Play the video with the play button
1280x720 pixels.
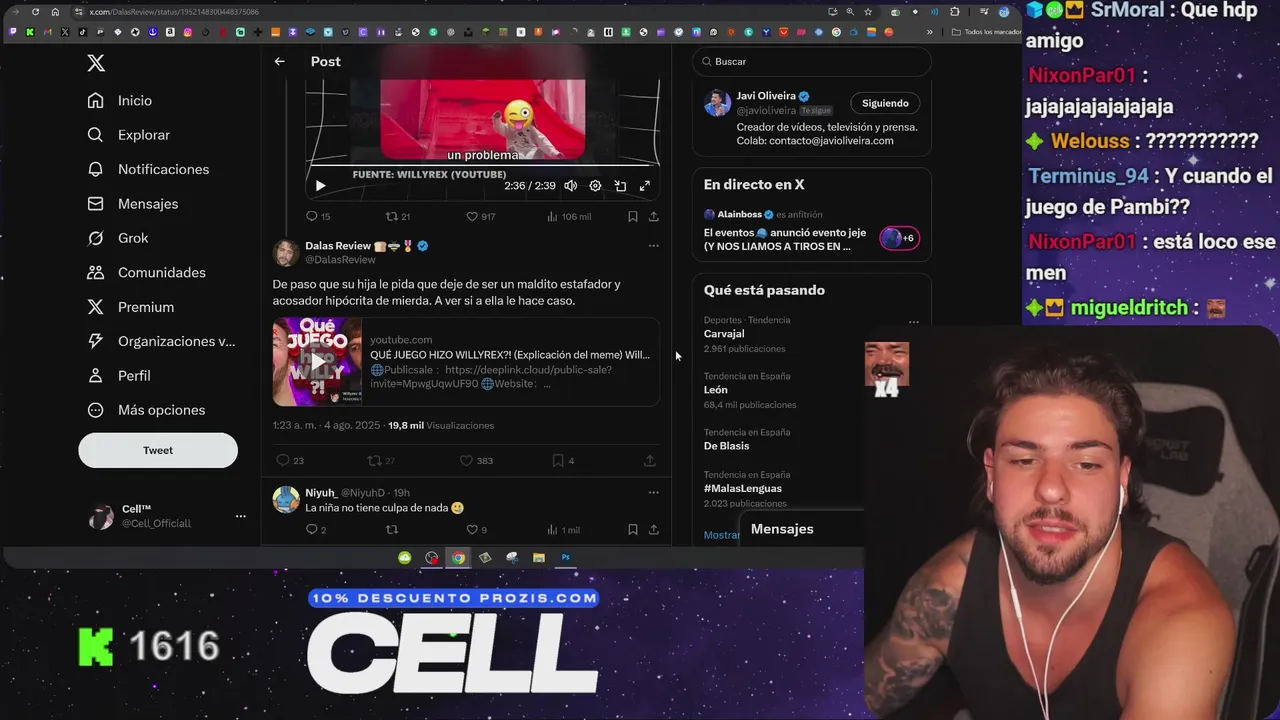tap(320, 186)
